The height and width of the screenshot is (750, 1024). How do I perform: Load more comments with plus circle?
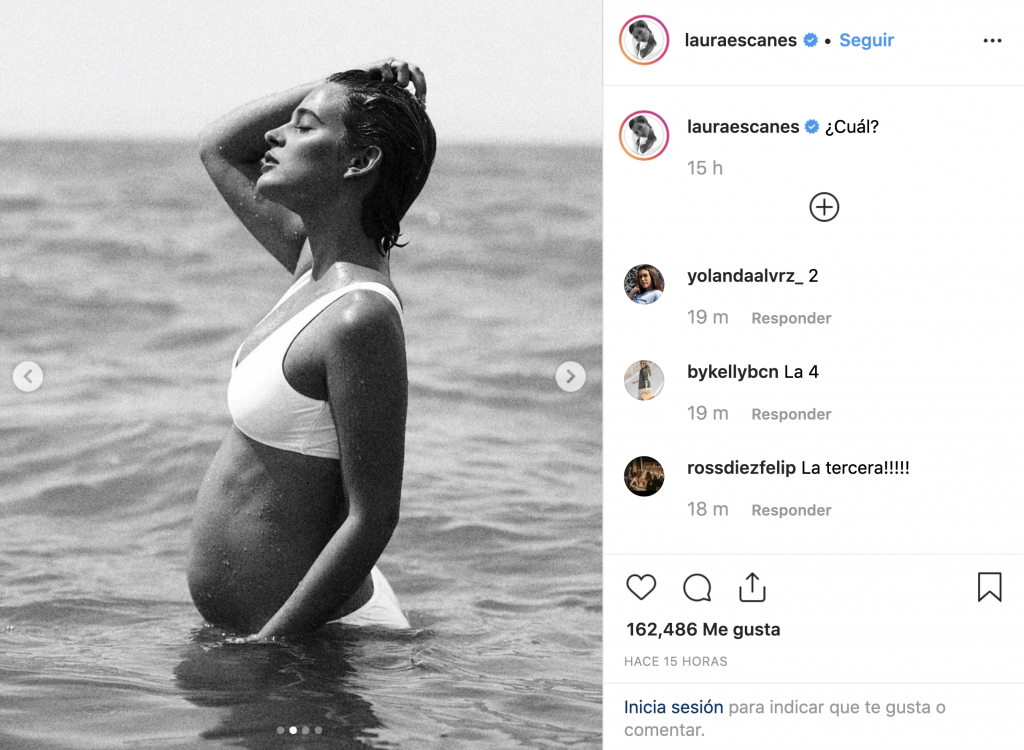click(x=824, y=207)
